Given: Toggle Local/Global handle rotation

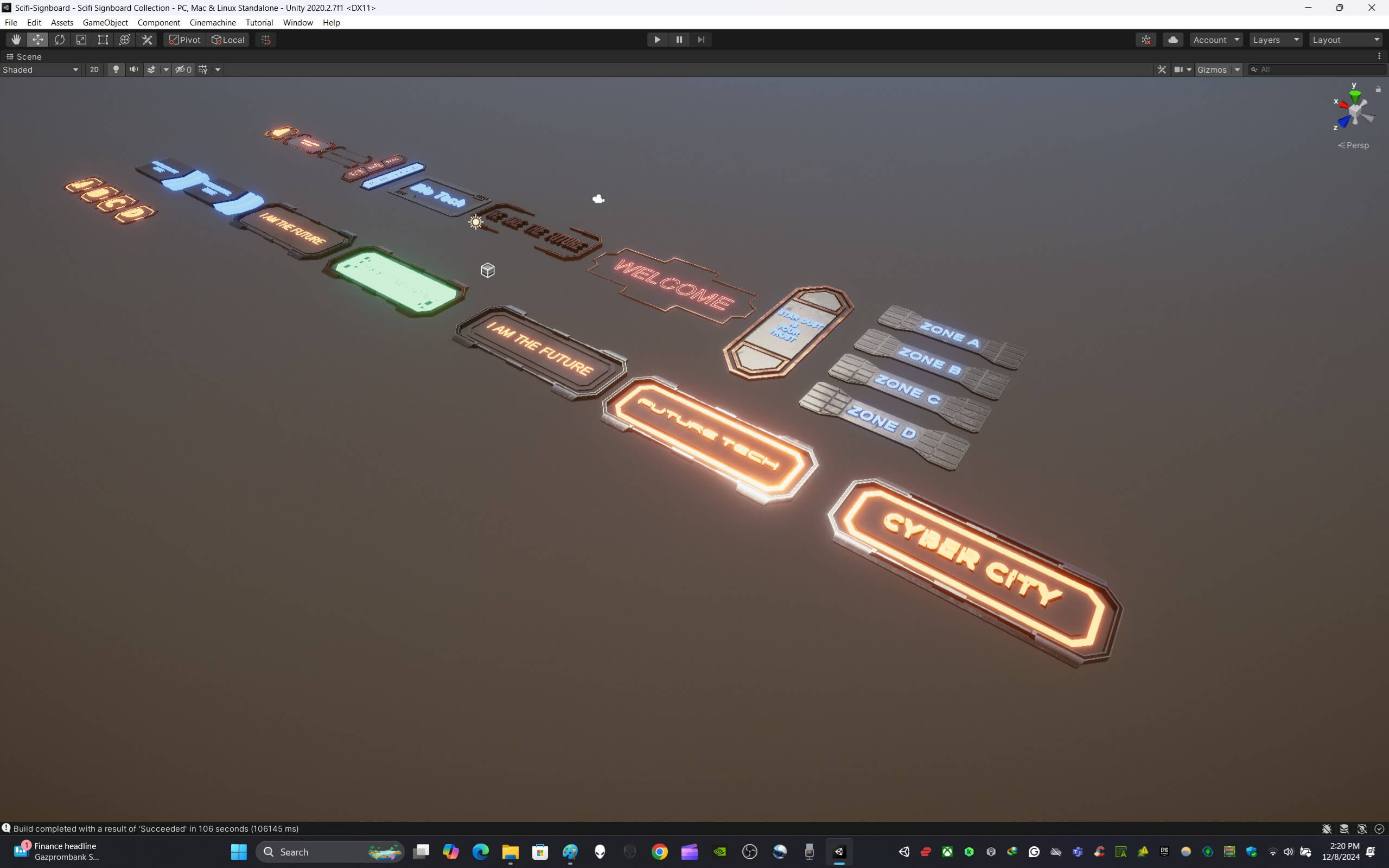Looking at the screenshot, I should [x=228, y=40].
